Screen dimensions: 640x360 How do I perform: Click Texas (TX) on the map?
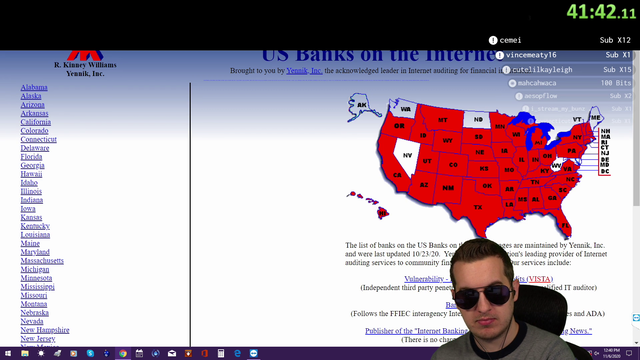[478, 207]
